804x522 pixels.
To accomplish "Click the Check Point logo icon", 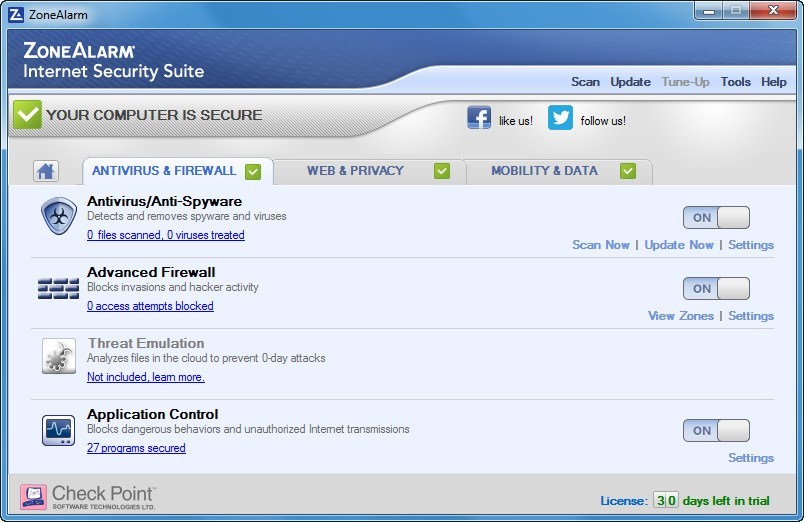I will tap(33, 497).
